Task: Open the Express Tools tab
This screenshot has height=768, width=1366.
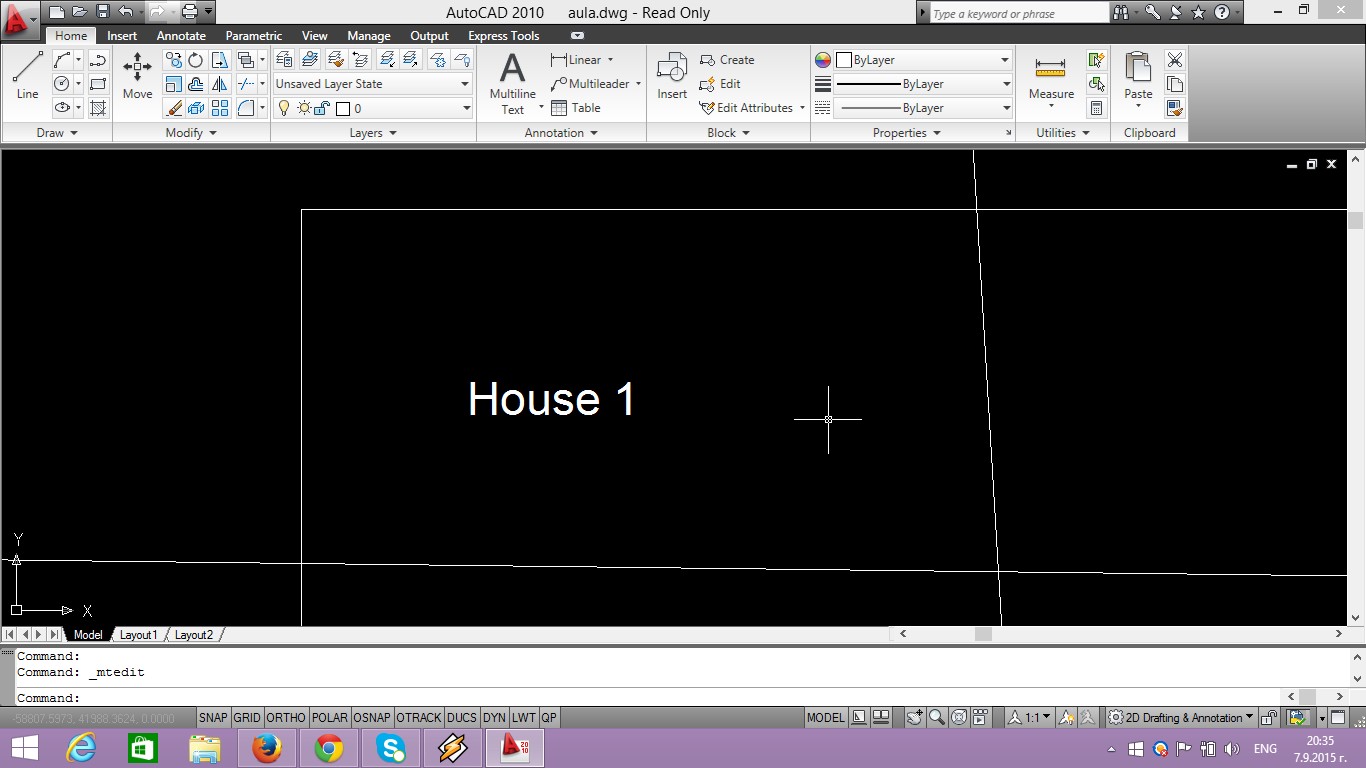Action: tap(504, 36)
